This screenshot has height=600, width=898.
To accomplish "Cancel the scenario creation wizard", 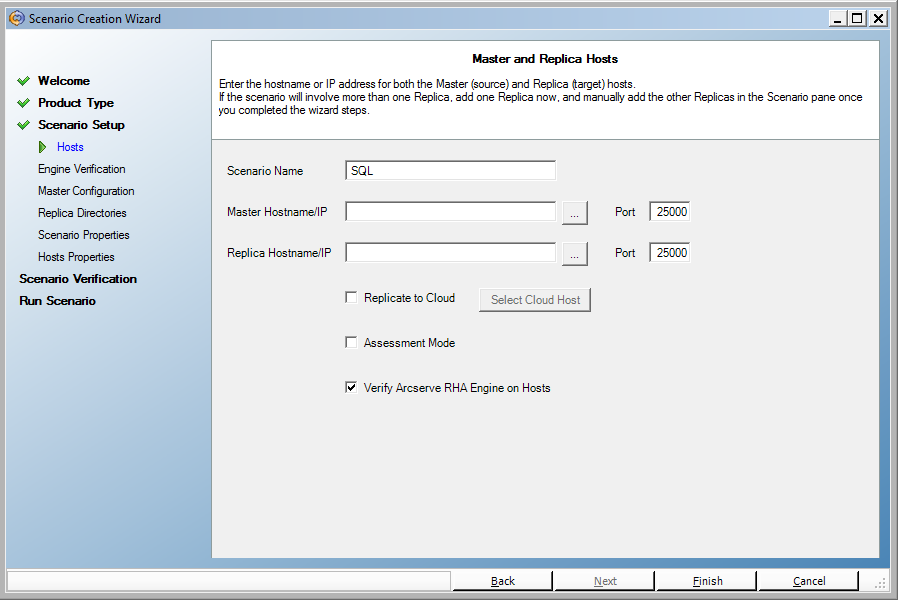I will pos(809,581).
